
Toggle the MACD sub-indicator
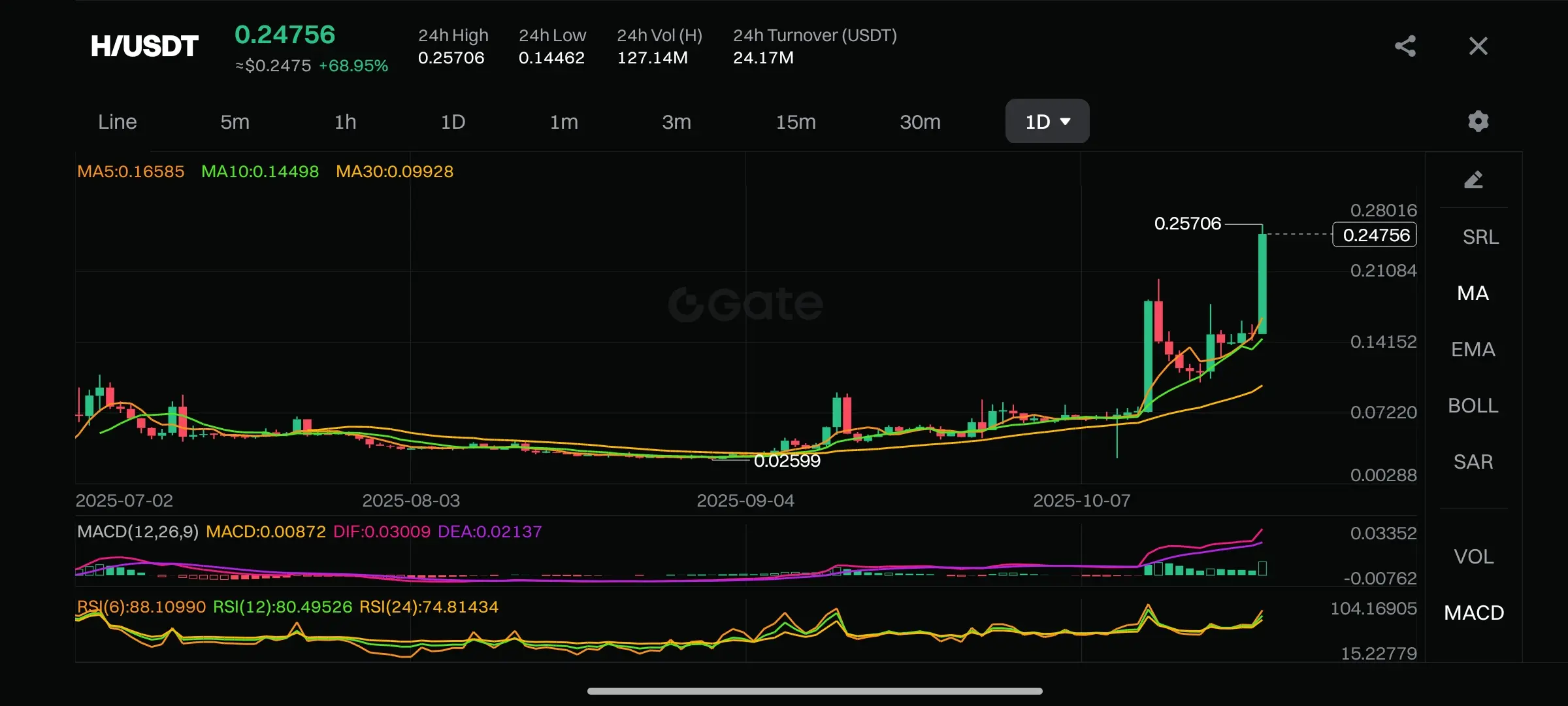1473,613
